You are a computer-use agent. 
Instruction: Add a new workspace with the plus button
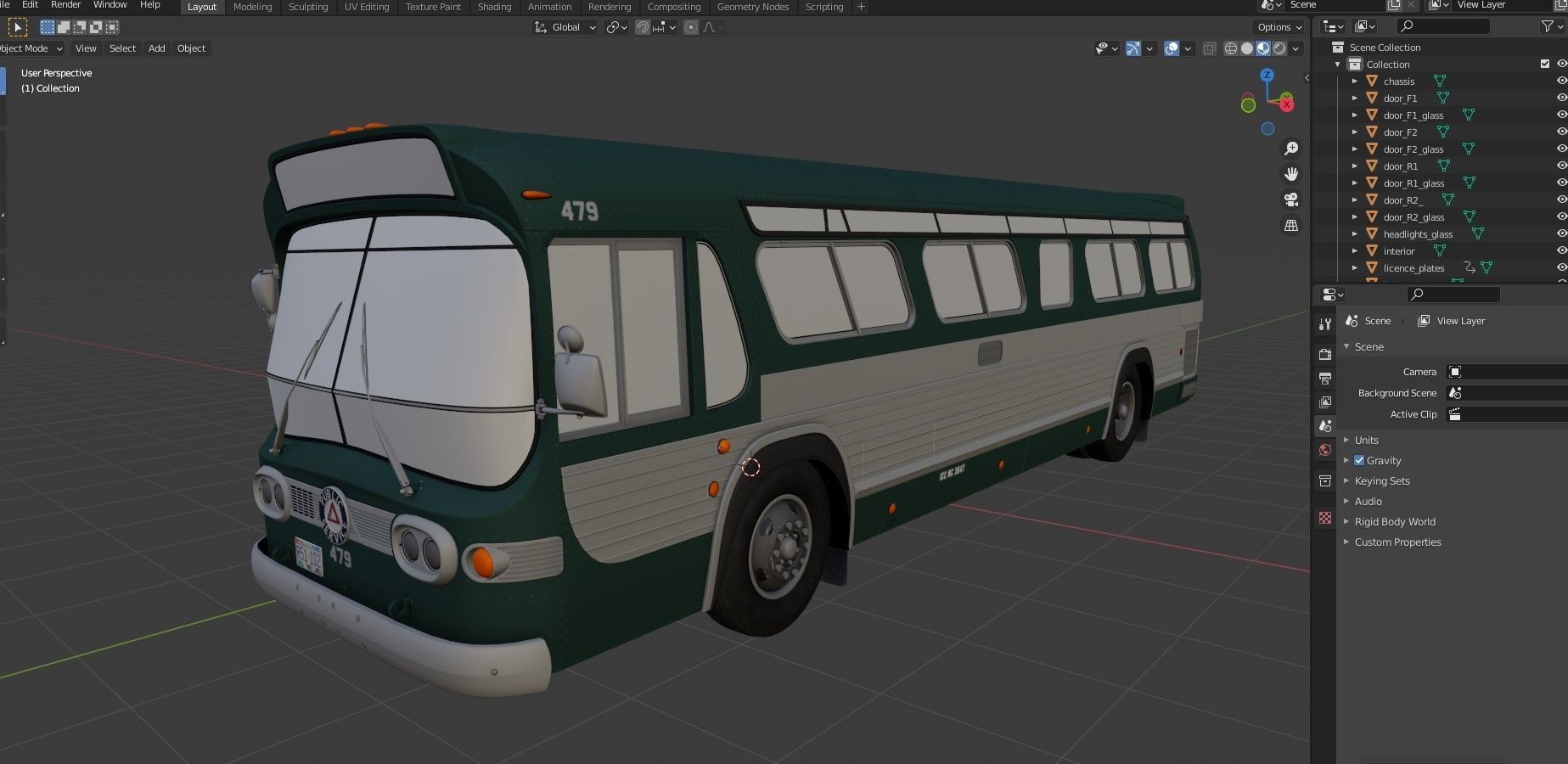[861, 7]
